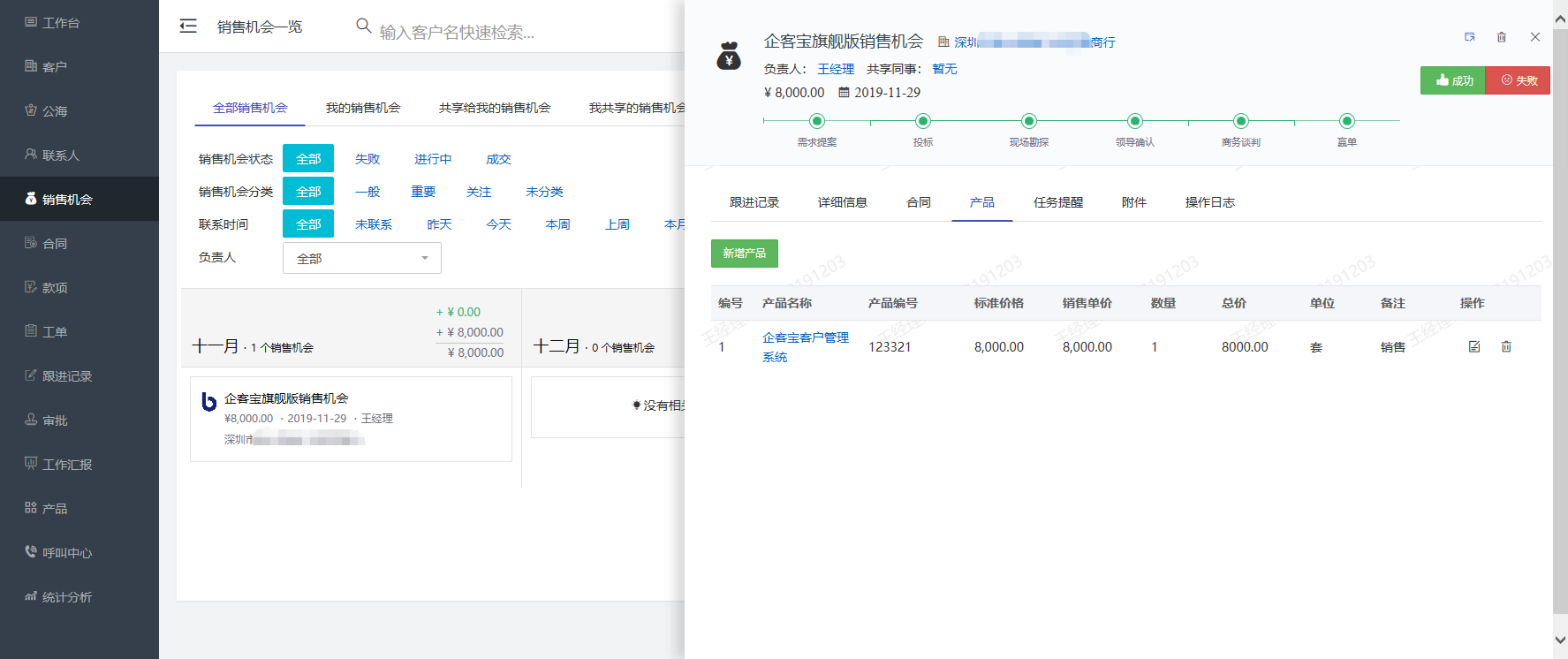Open the 合同 sidebar item
Screen dimensions: 1568x659
80,243
